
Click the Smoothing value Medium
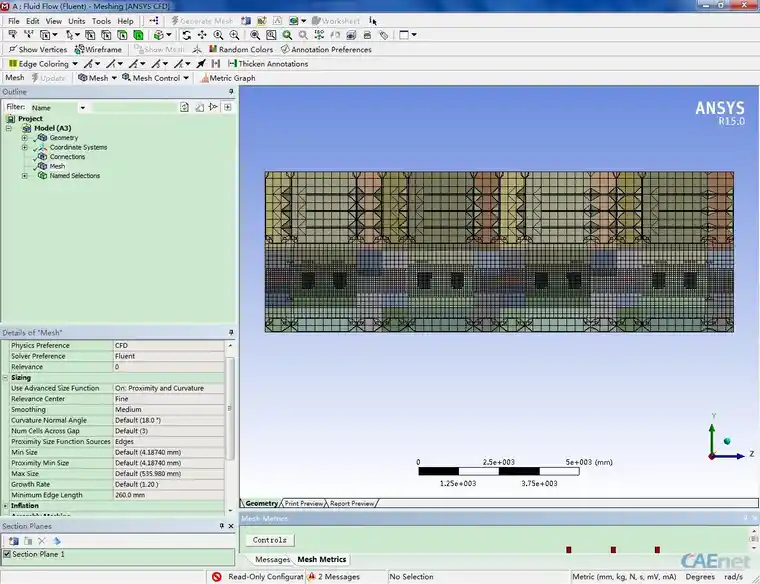[x=169, y=410]
